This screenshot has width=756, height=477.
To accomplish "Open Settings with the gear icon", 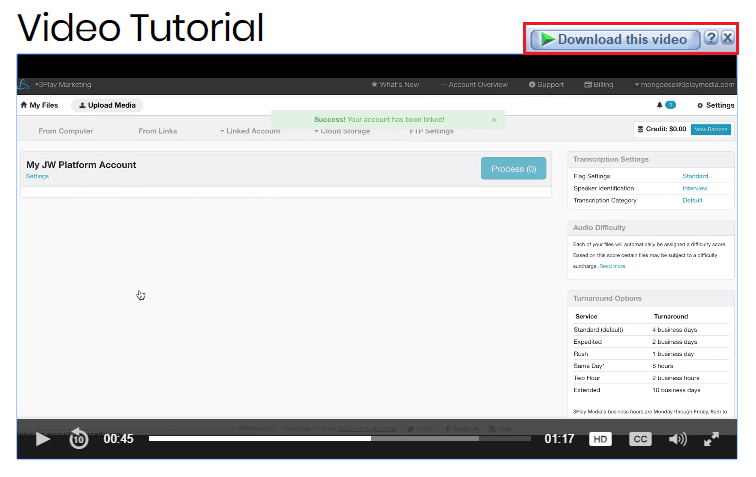I will 715,105.
